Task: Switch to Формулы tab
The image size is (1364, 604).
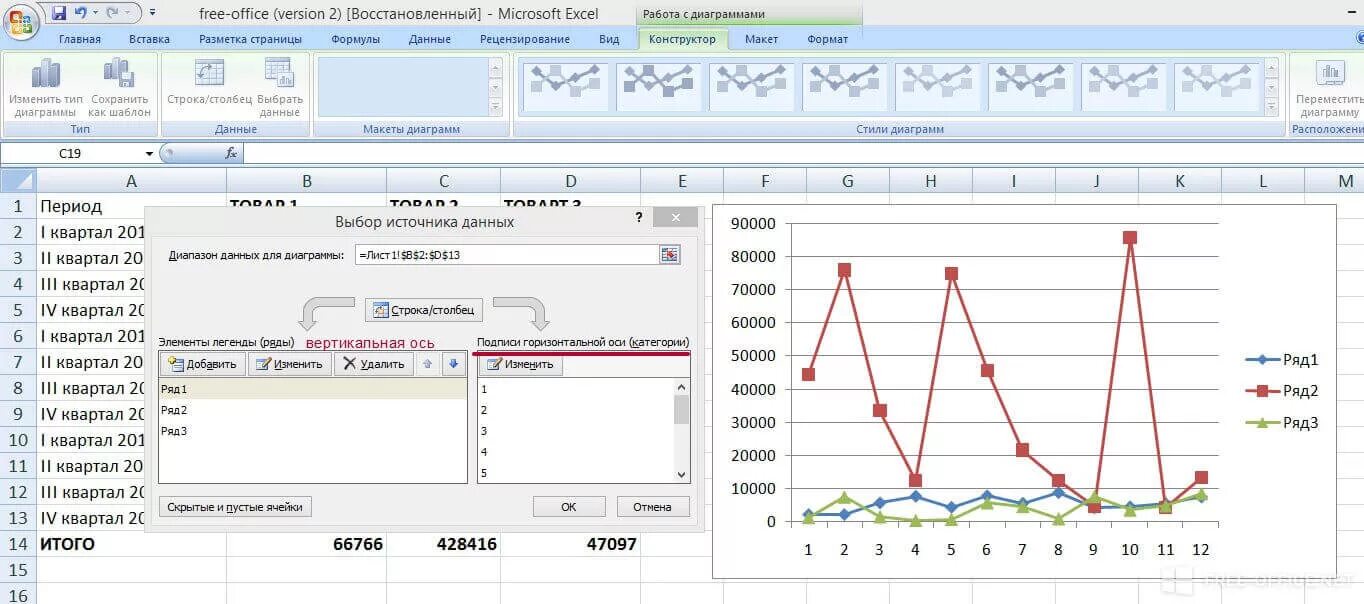Action: click(x=355, y=39)
